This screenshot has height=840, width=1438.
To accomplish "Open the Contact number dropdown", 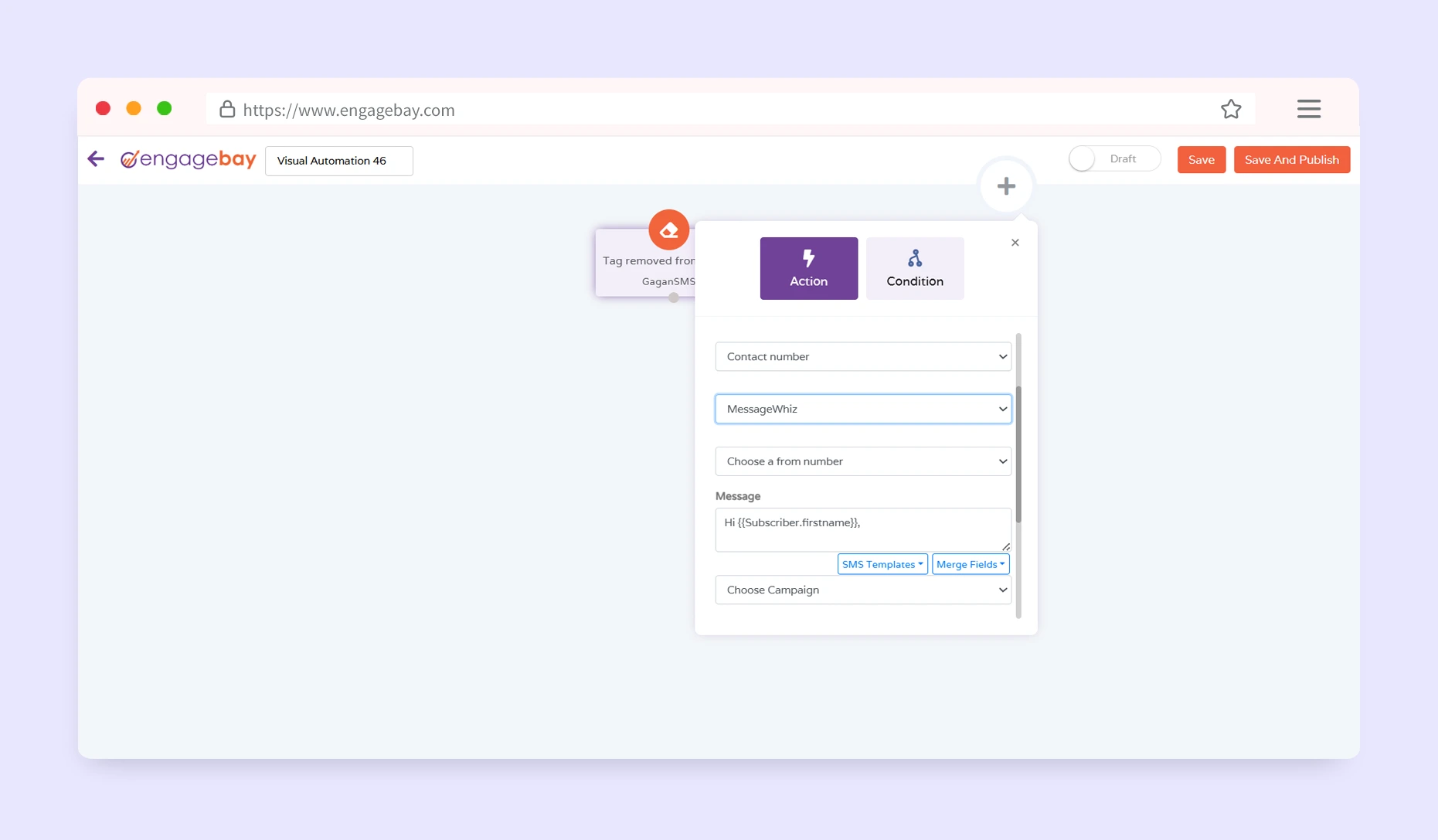I will [862, 357].
